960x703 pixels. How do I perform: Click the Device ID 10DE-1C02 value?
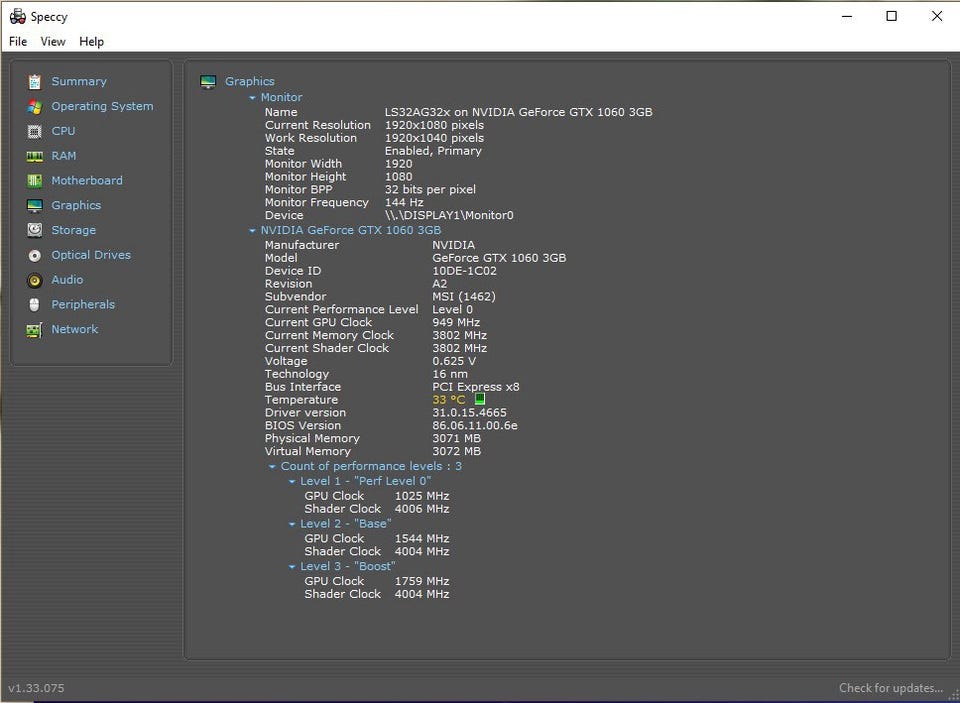pos(464,271)
